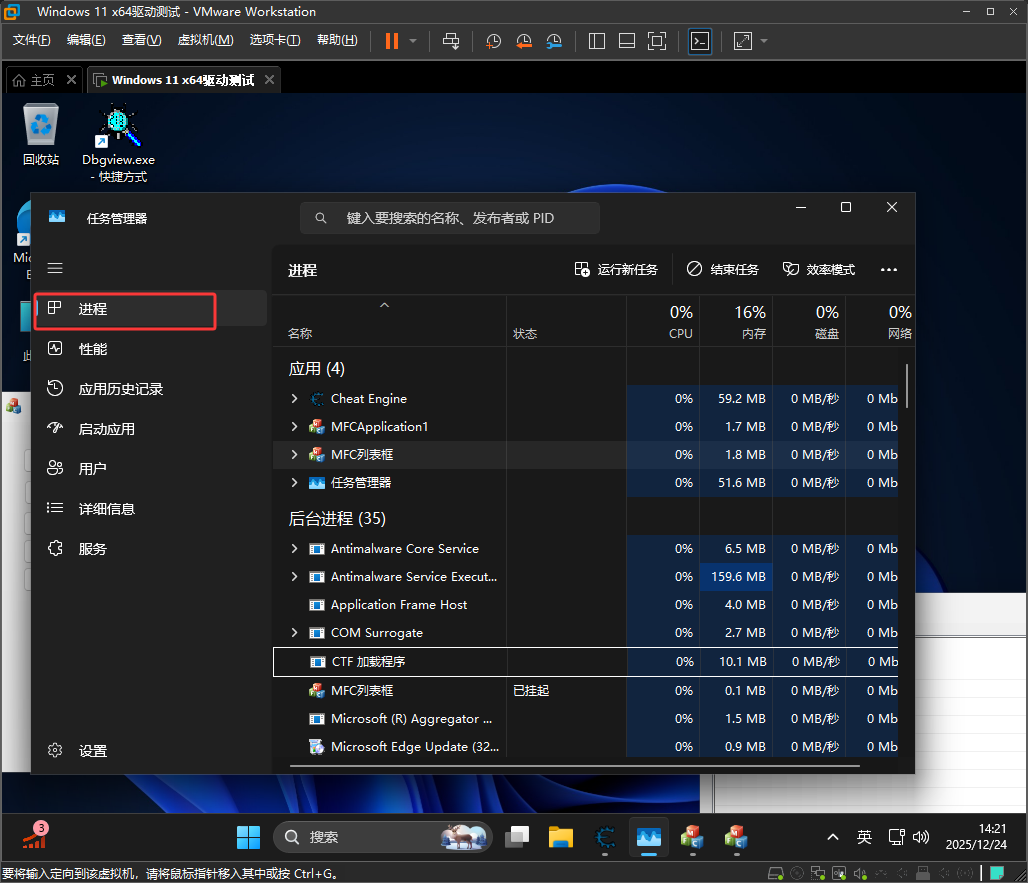The image size is (1028, 883).
Task: Expand the Cheat Engine process row
Action: [x=294, y=399]
